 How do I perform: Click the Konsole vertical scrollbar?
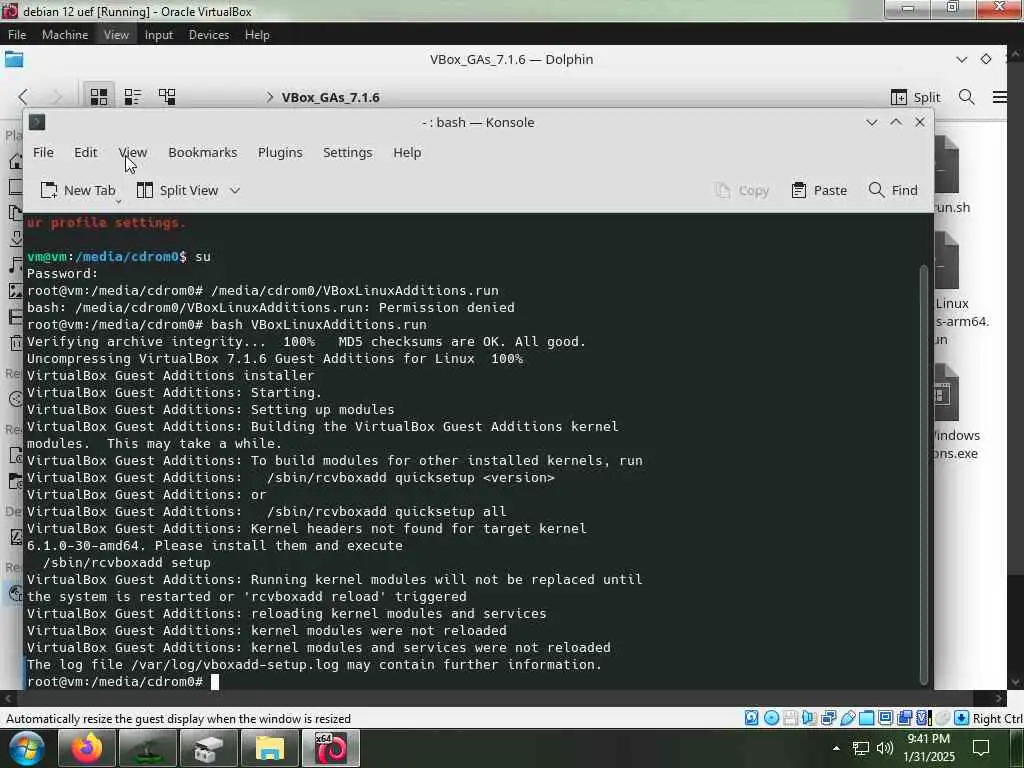click(923, 474)
